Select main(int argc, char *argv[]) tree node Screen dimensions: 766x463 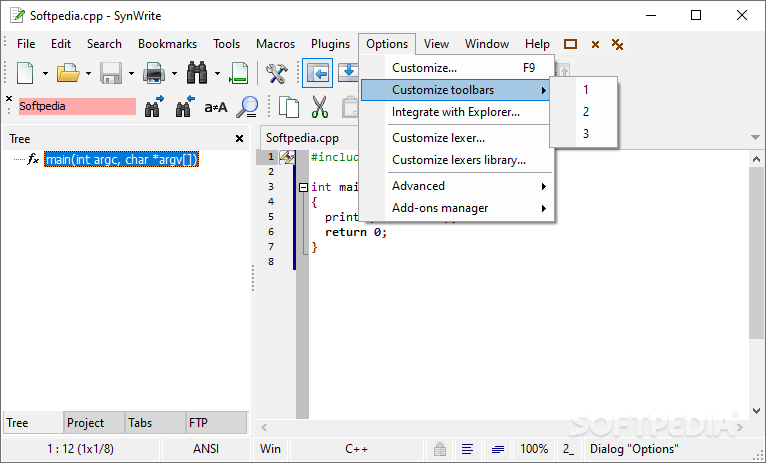click(x=121, y=159)
